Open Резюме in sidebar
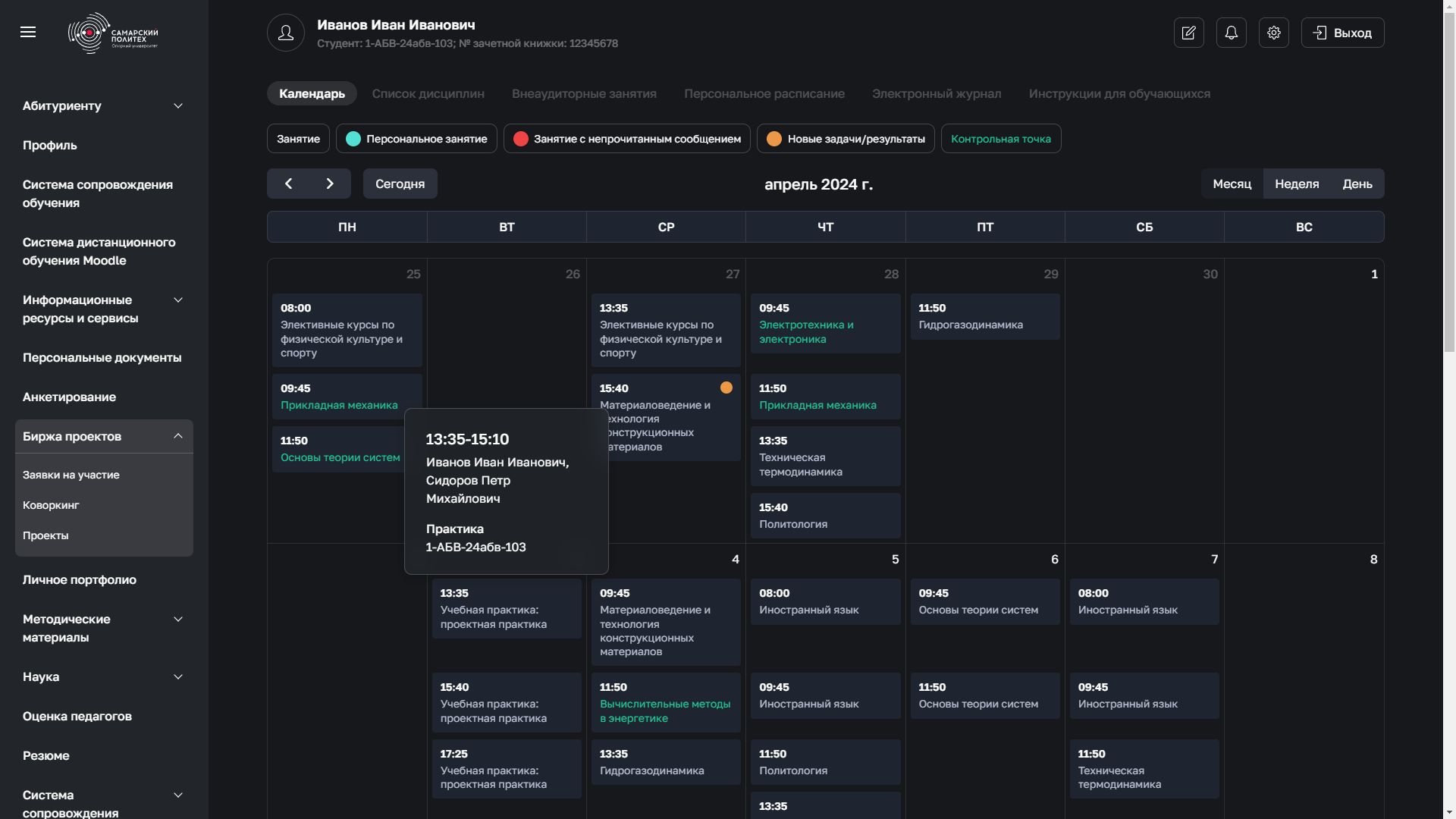The height and width of the screenshot is (819, 1456). coord(45,756)
